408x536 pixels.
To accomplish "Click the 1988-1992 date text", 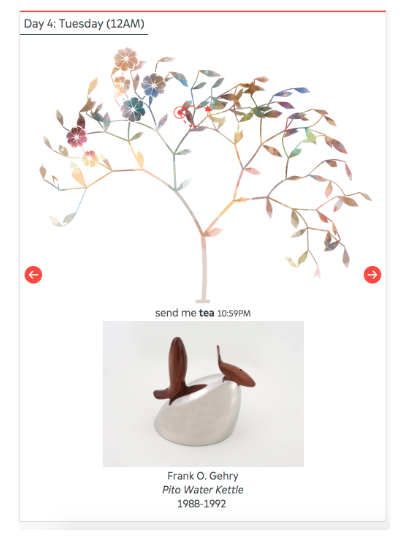I will click(x=202, y=504).
